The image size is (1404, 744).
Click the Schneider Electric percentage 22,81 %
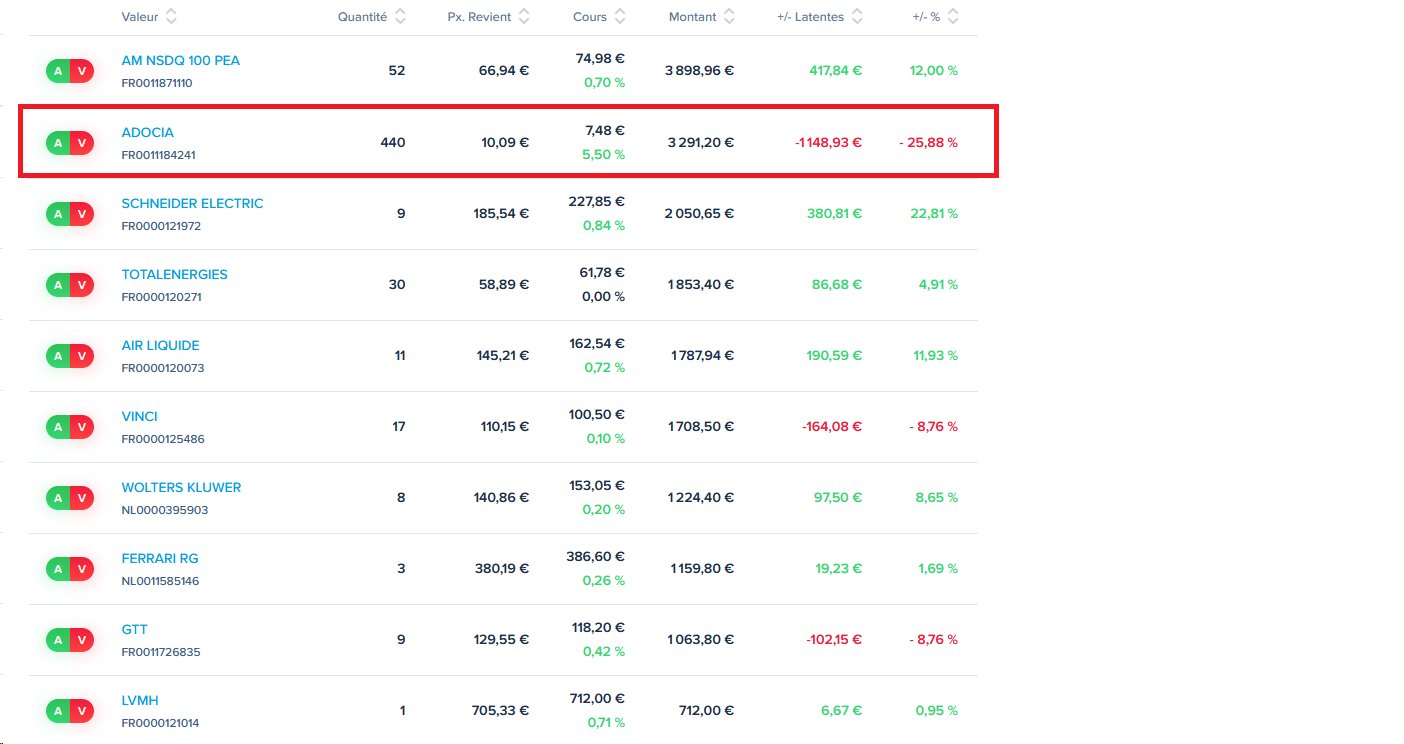(x=932, y=214)
